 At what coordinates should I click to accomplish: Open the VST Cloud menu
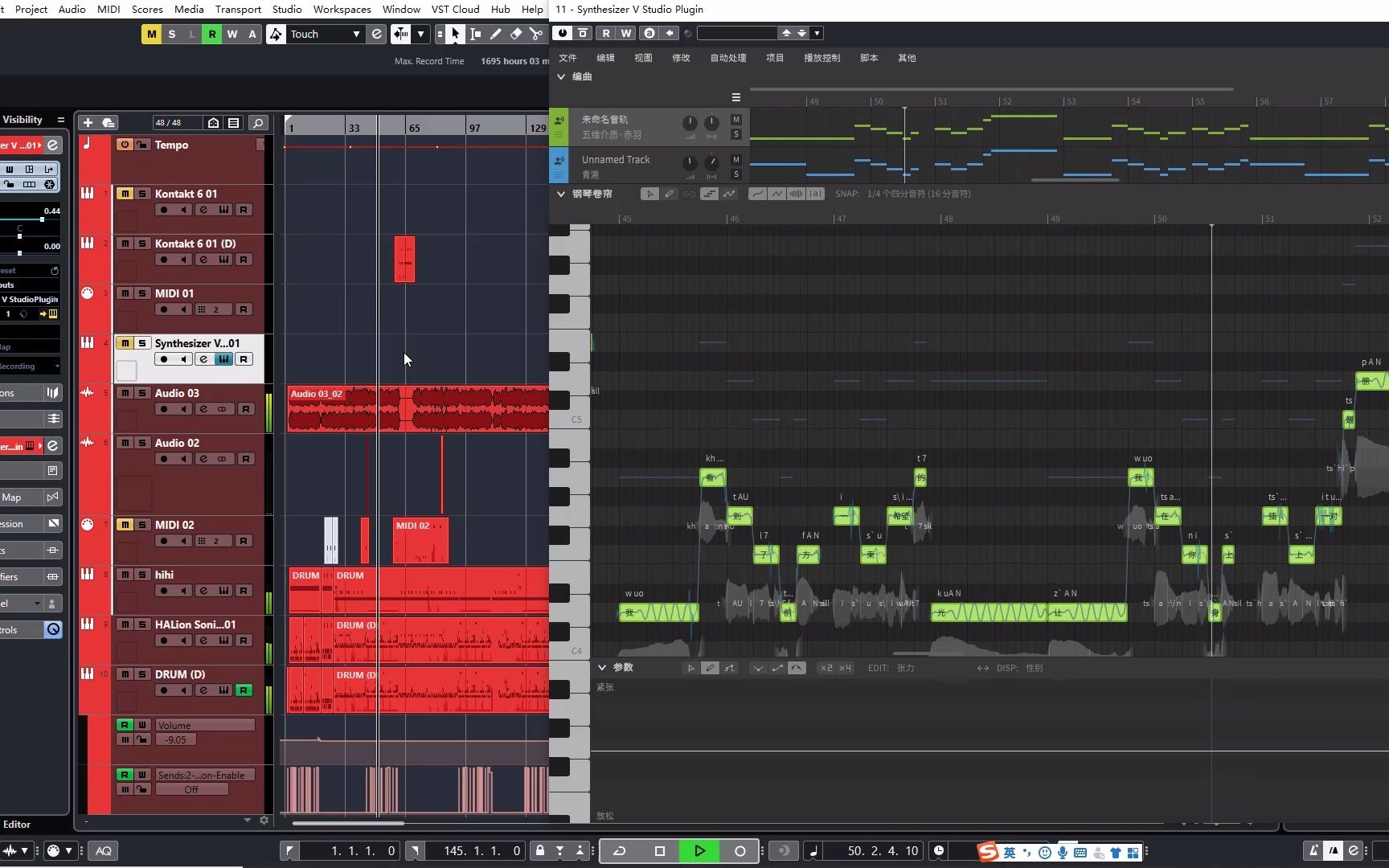455,9
